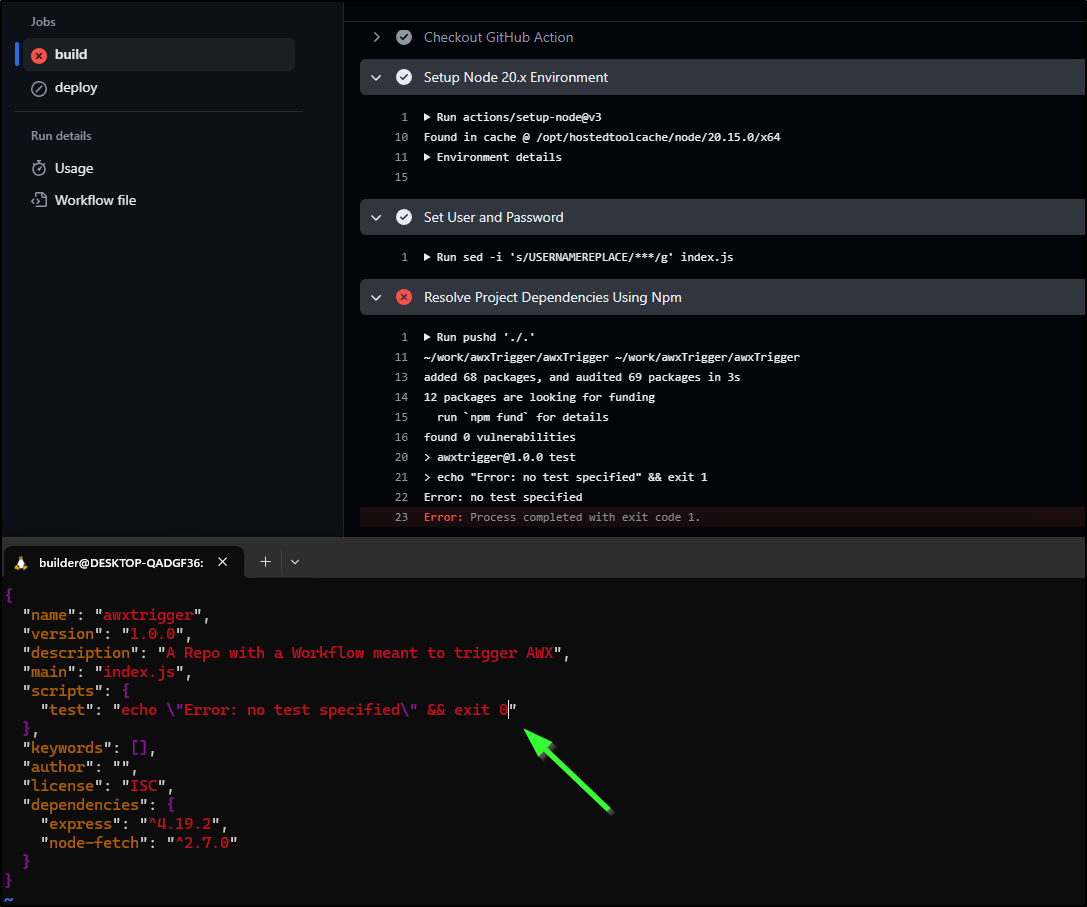Image resolution: width=1087 pixels, height=907 pixels.
Task: Click the 'found 0 vulnerabilities' log line
Action: coord(499,438)
